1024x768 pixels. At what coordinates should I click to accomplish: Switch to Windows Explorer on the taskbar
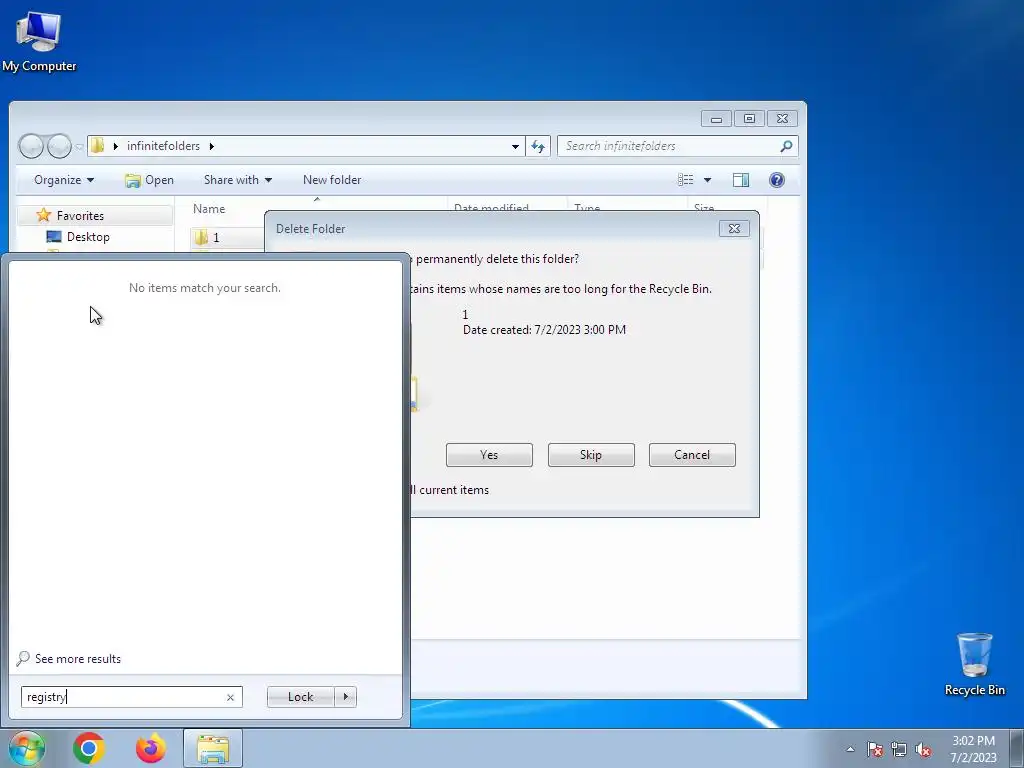tap(213, 748)
